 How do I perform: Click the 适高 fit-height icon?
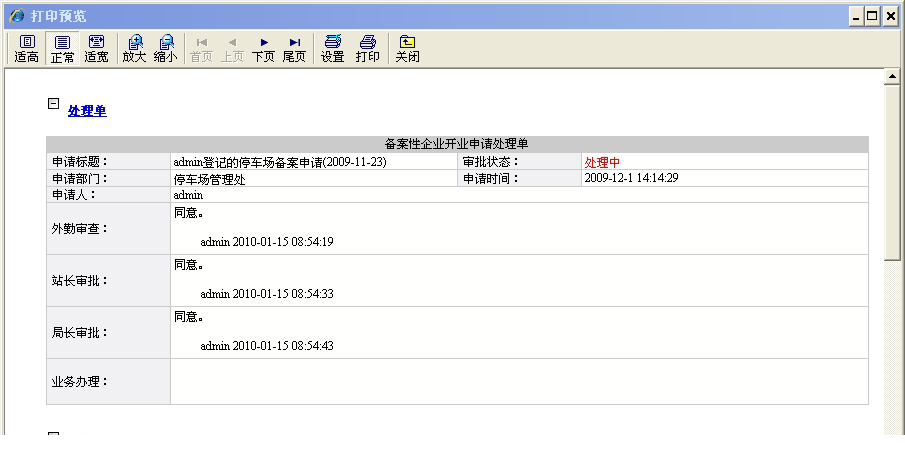pyautogui.click(x=27, y=48)
